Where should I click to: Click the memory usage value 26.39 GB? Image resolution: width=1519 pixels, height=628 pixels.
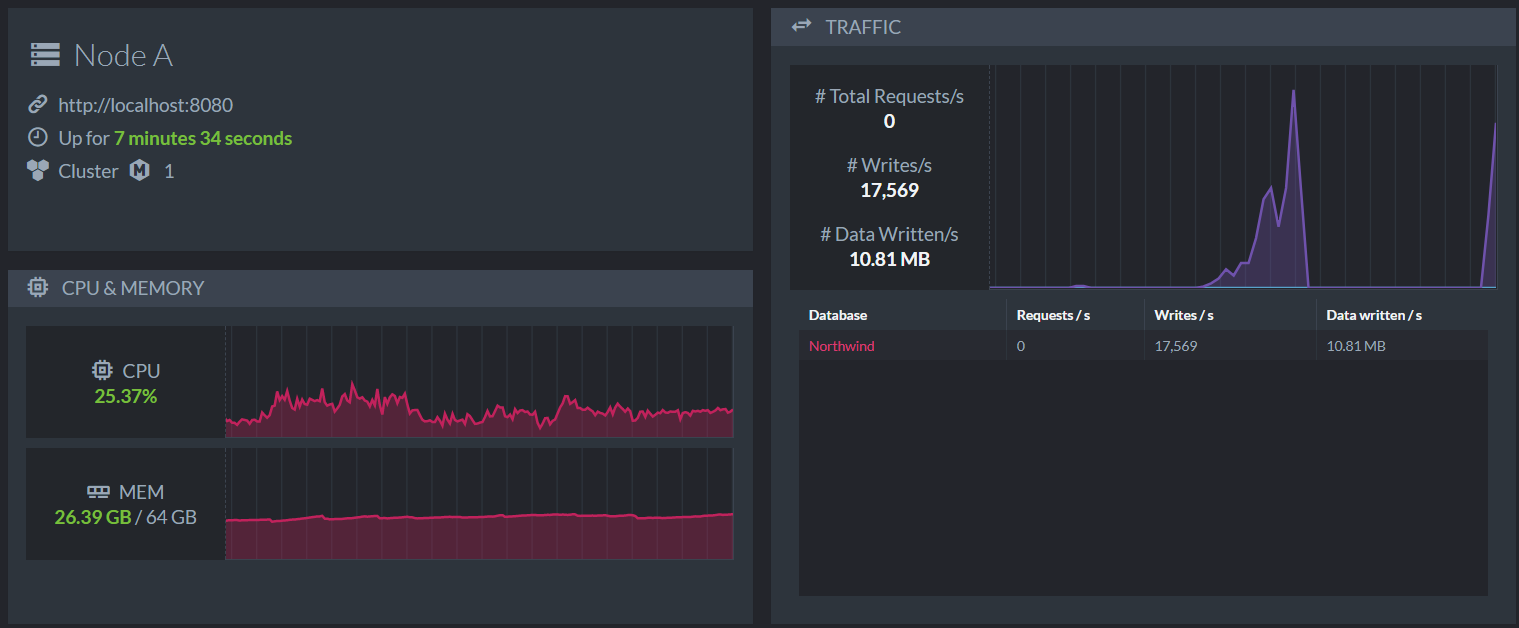point(93,518)
